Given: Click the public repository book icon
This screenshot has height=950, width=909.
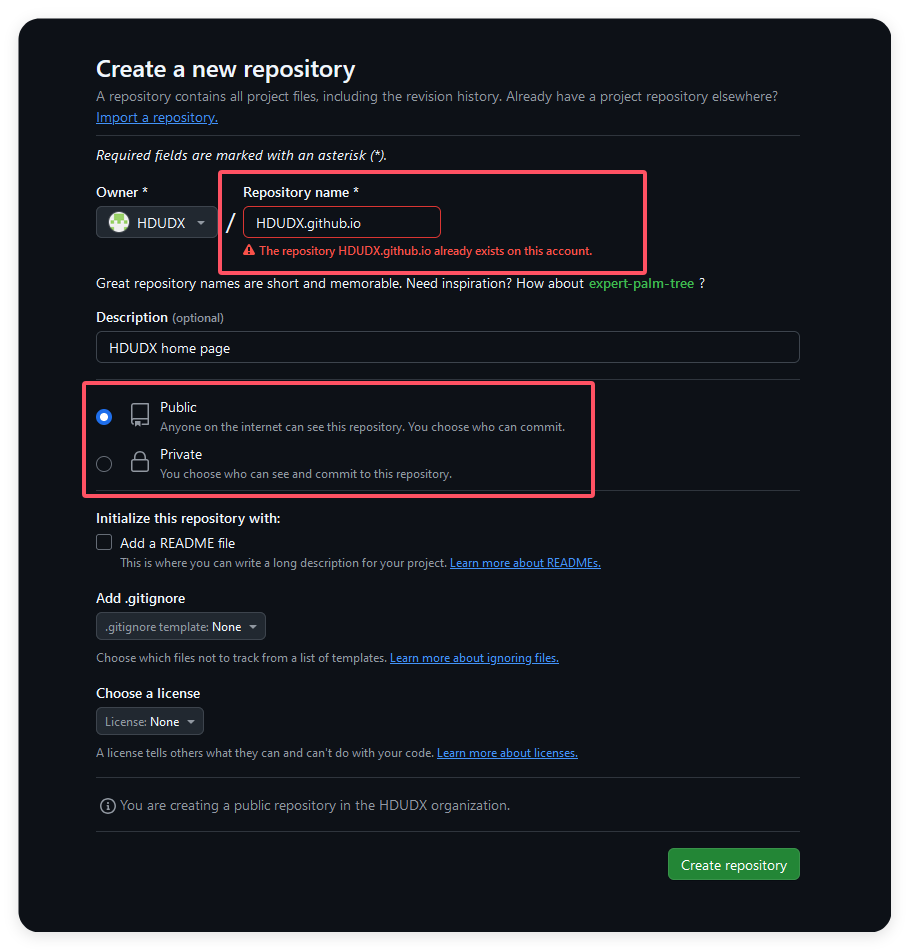Looking at the screenshot, I should [x=140, y=416].
